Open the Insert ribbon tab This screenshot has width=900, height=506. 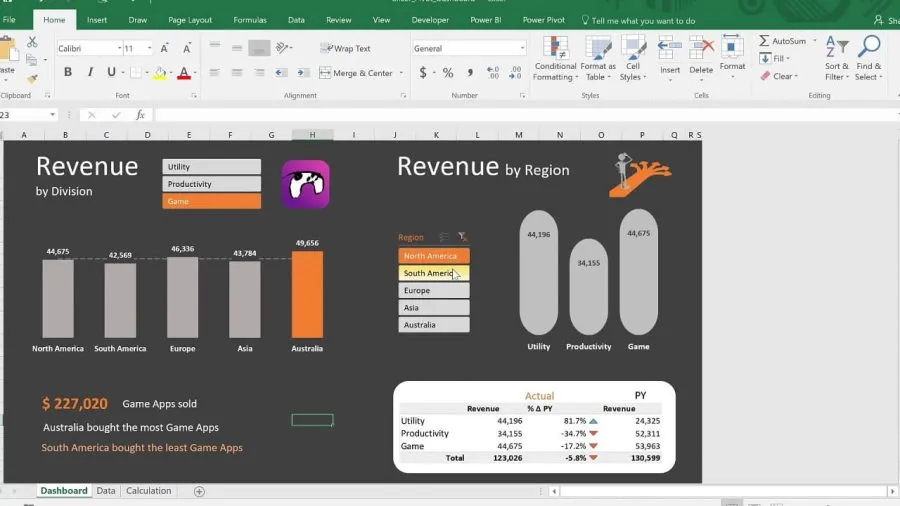coord(96,20)
